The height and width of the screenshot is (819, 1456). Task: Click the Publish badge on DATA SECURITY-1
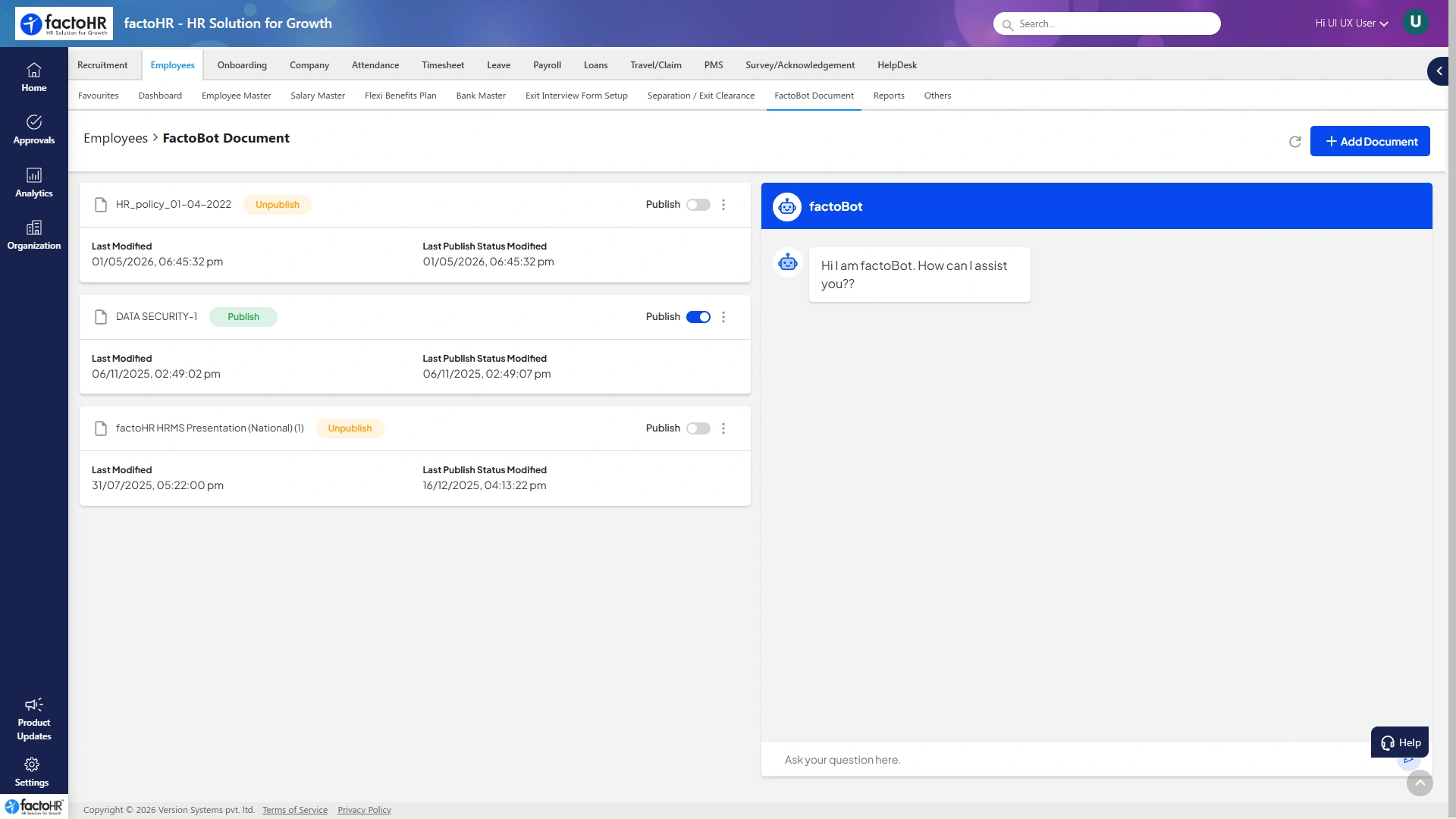click(x=243, y=317)
